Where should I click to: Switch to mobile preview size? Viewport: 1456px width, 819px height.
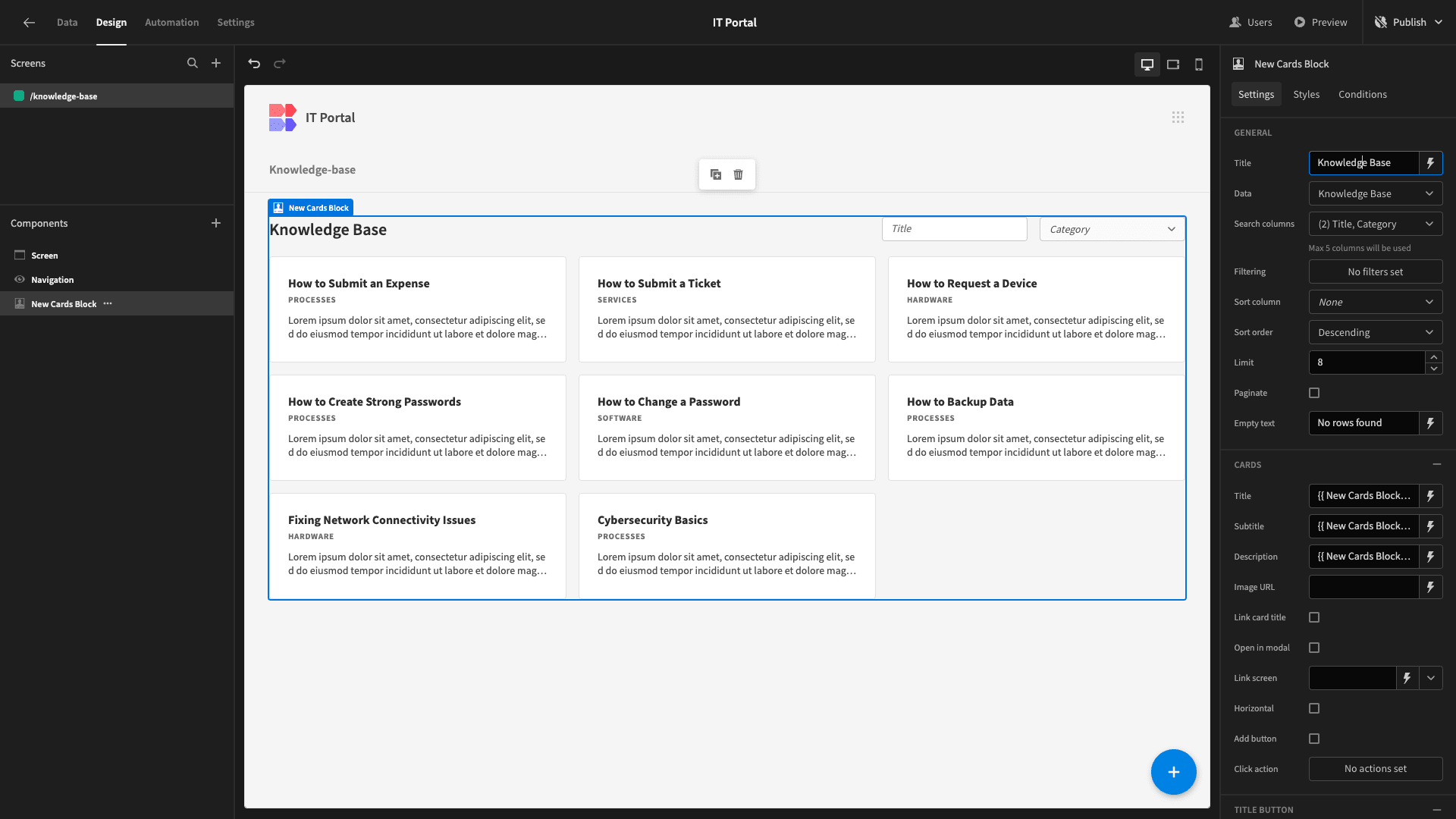(1199, 64)
